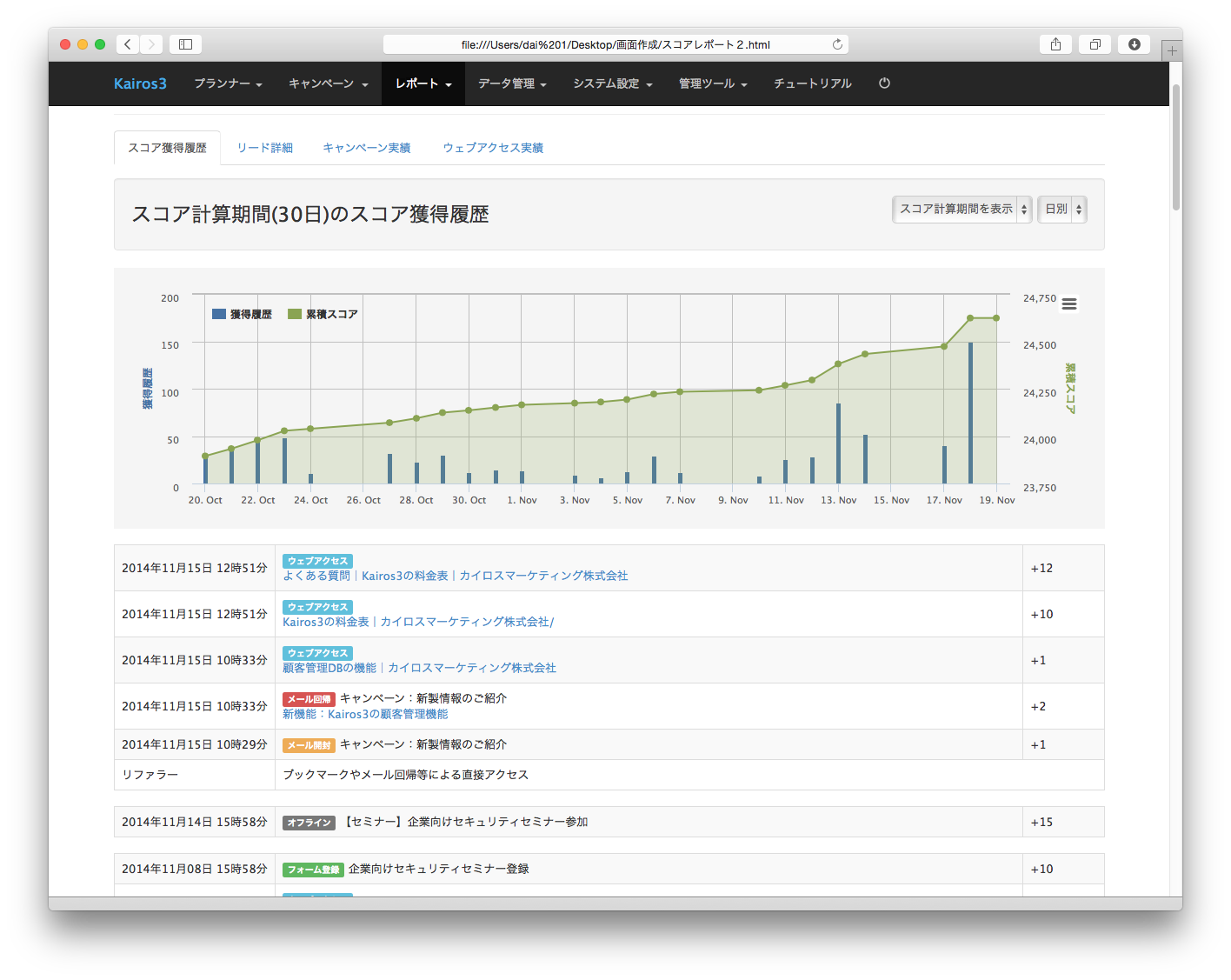Screen dimensions: 1231x980
Task: Select the スコア獲得履歴 tab
Action: point(168,148)
